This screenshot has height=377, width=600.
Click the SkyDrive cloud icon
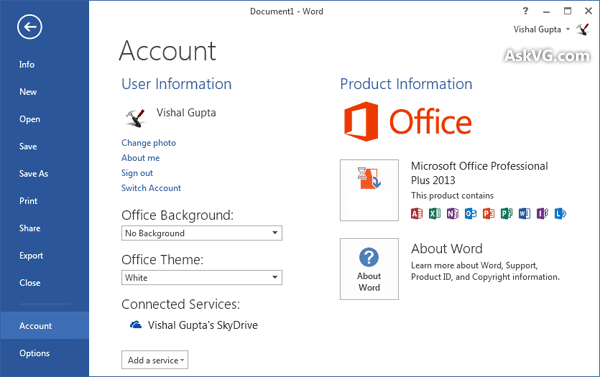pyautogui.click(x=135, y=325)
